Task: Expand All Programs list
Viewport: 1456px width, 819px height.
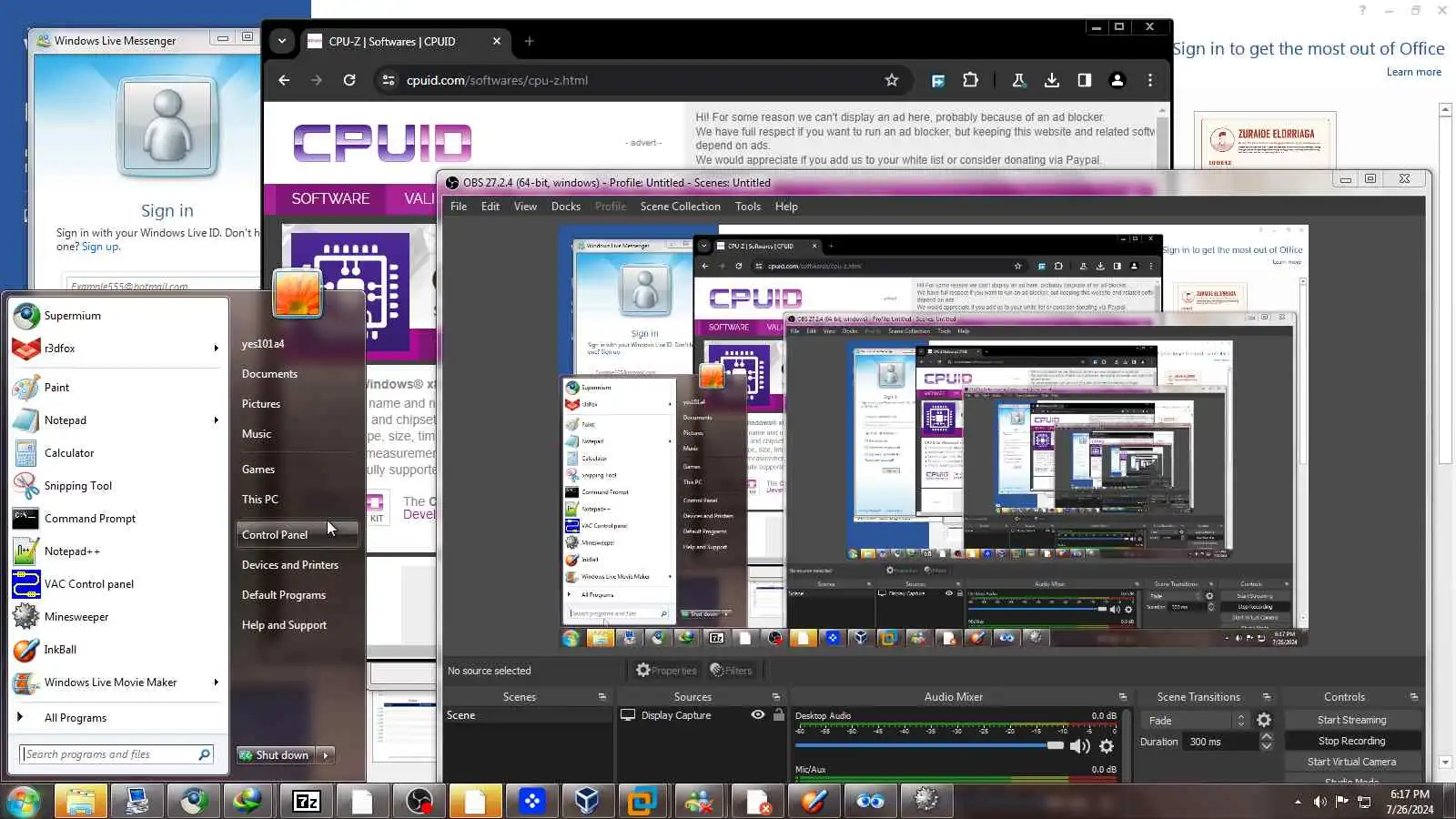Action: click(x=116, y=718)
